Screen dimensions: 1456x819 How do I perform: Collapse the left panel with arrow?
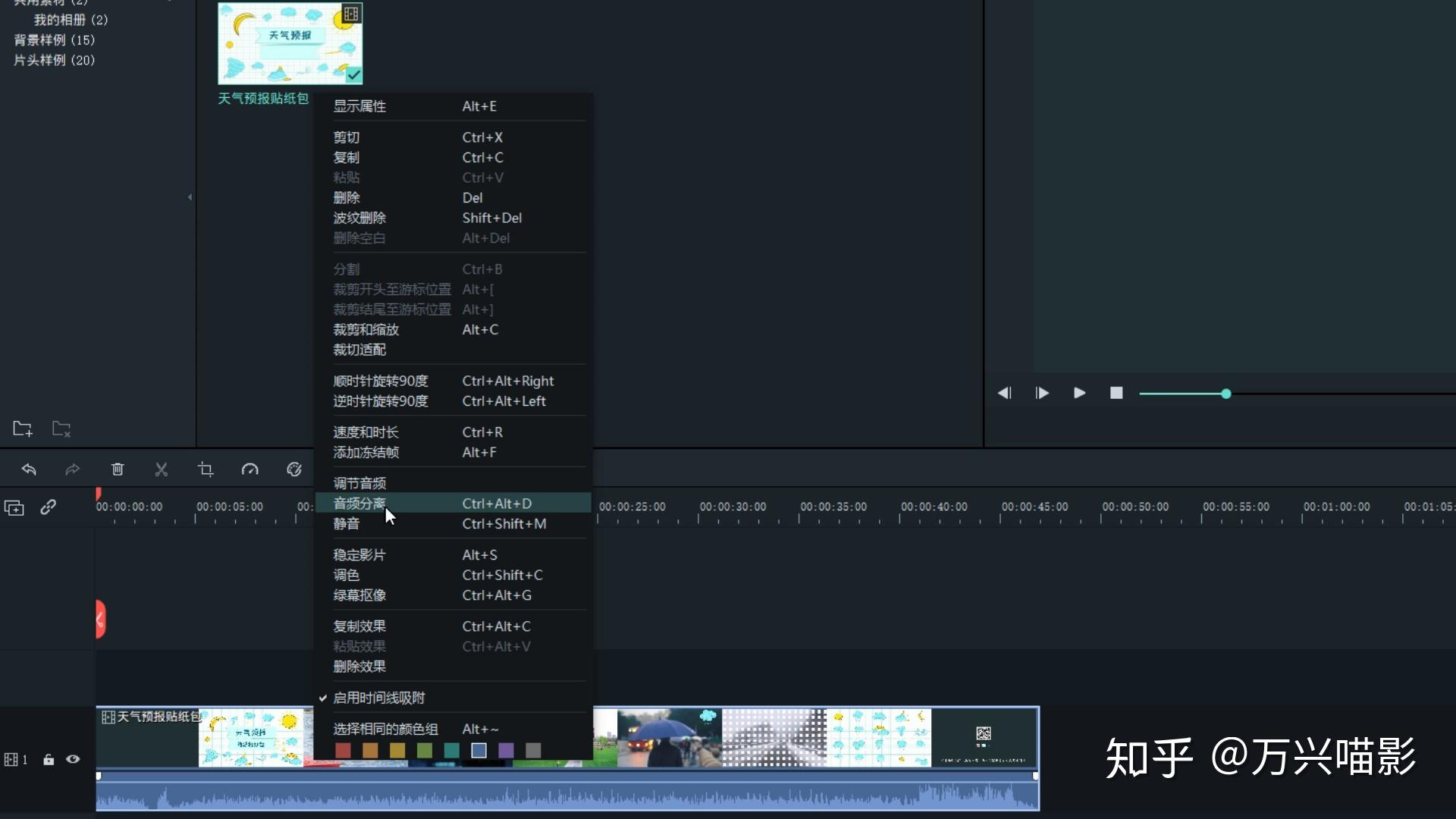[190, 197]
